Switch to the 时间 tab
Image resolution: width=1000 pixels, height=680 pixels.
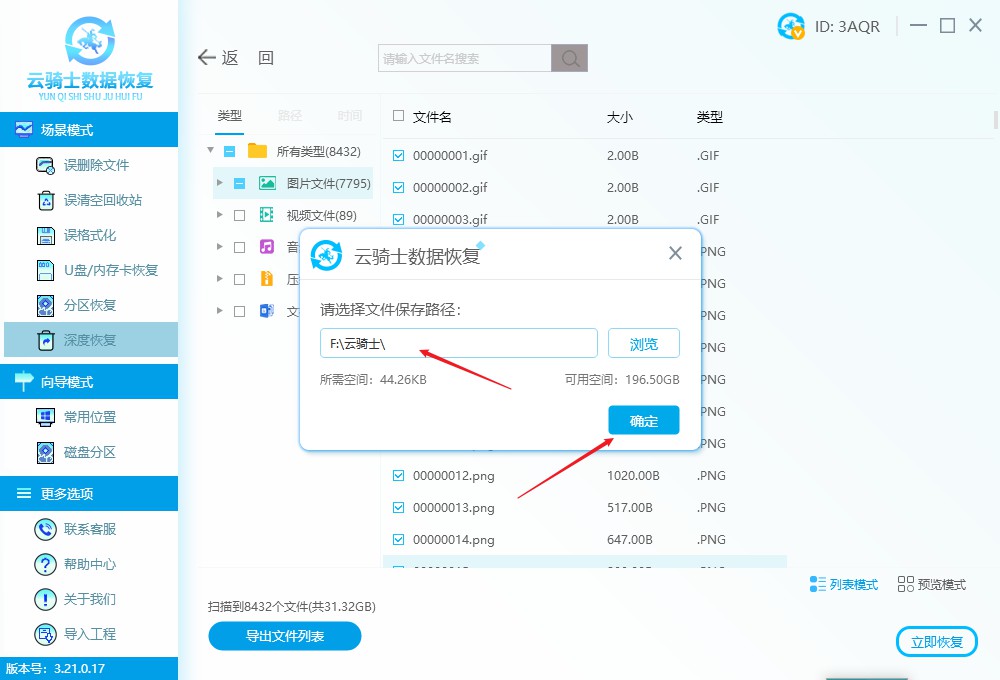[349, 115]
